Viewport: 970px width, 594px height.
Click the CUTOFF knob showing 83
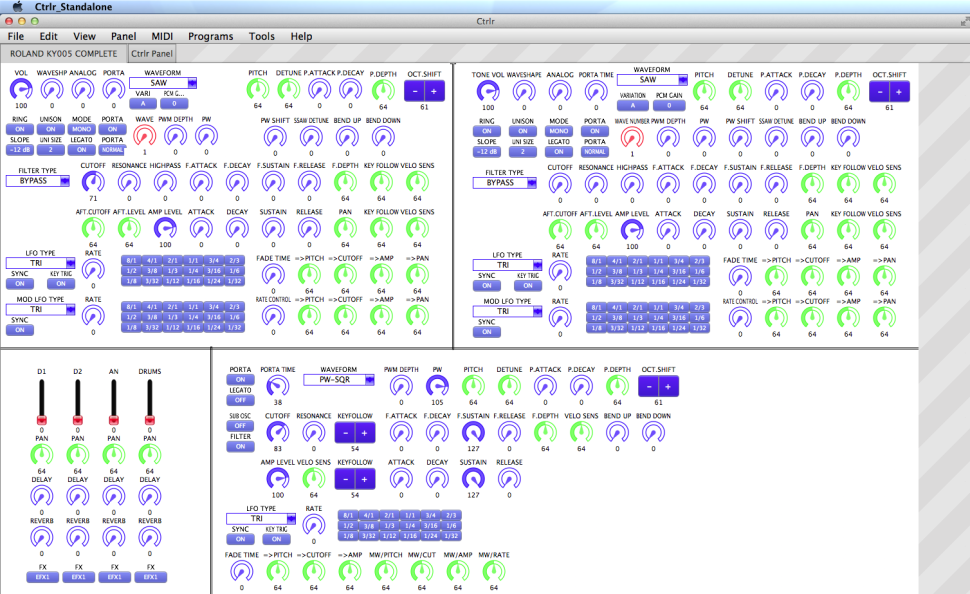click(x=278, y=432)
